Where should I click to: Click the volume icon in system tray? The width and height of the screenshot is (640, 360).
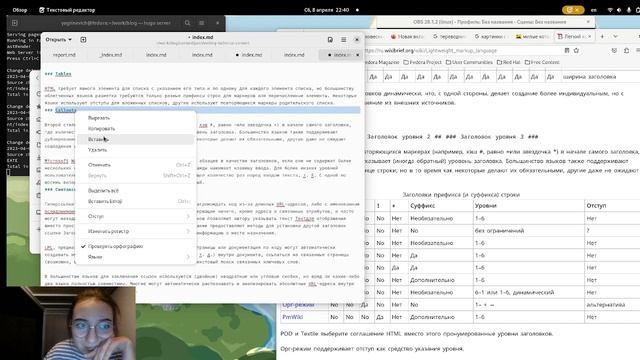(619, 10)
